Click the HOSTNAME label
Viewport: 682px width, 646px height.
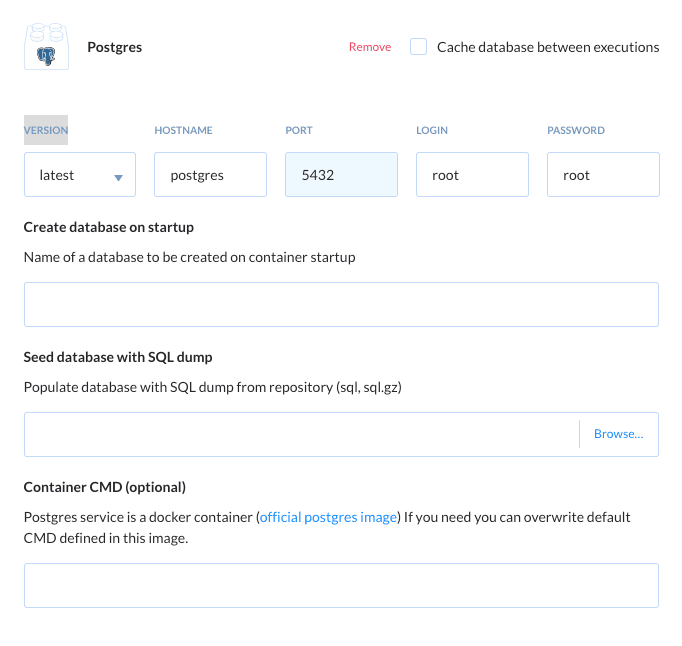point(184,130)
